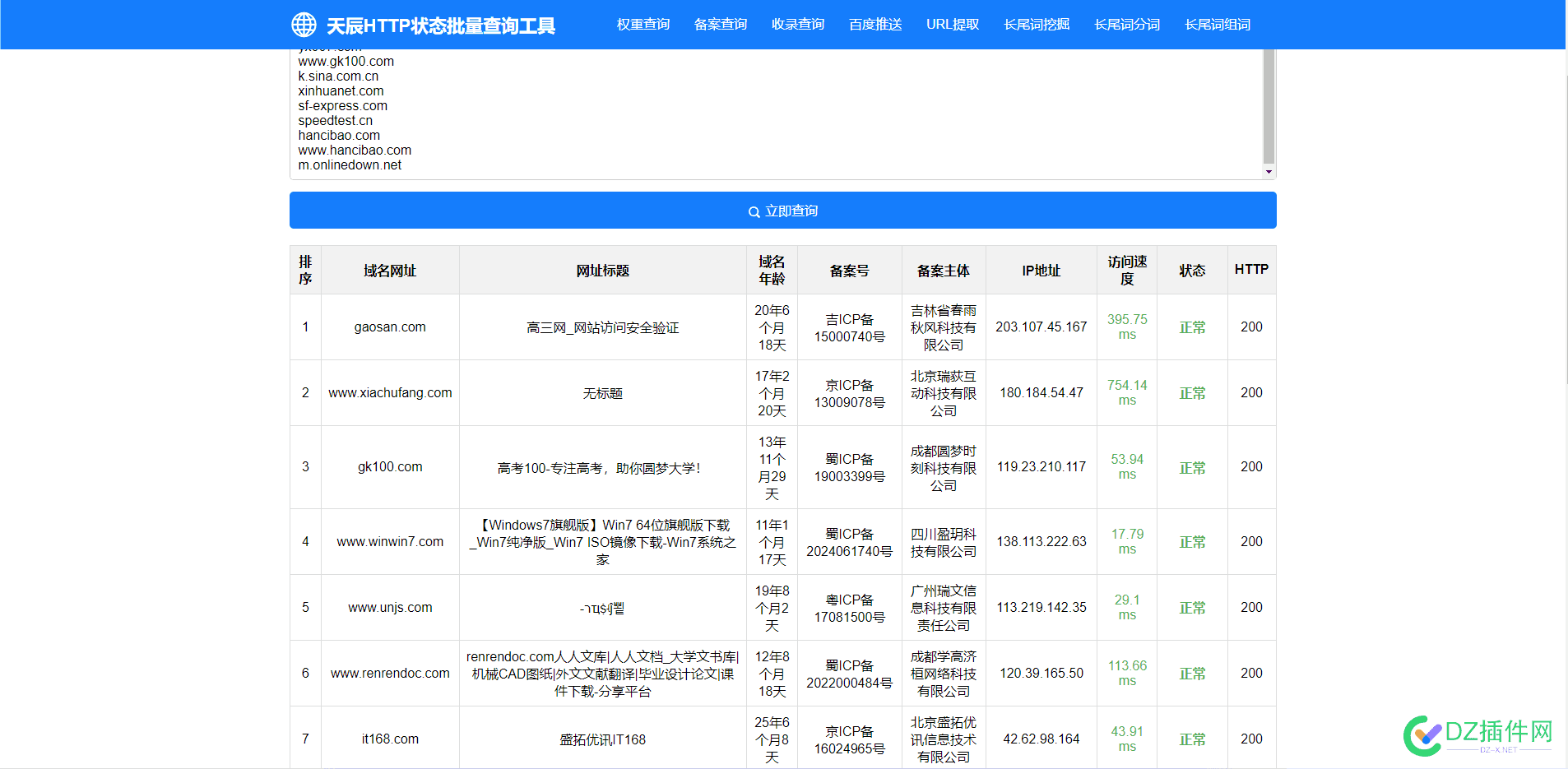The width and height of the screenshot is (1568, 769).
Task: Click inside the domain list textarea
Action: click(776, 114)
